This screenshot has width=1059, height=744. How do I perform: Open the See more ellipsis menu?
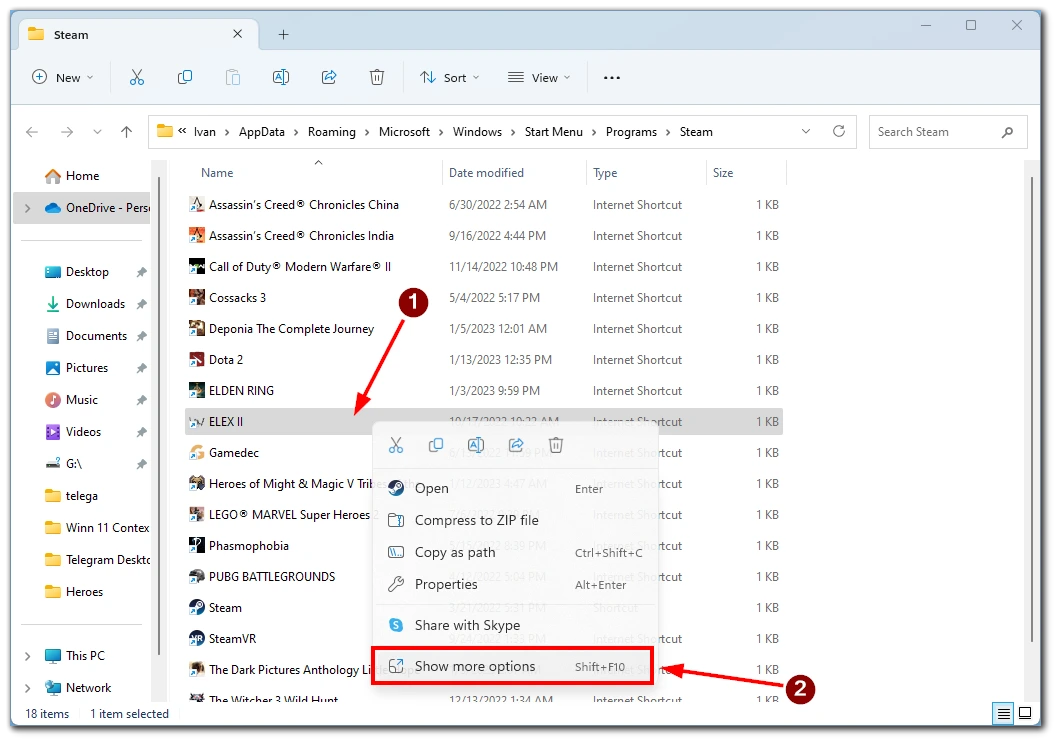612,78
